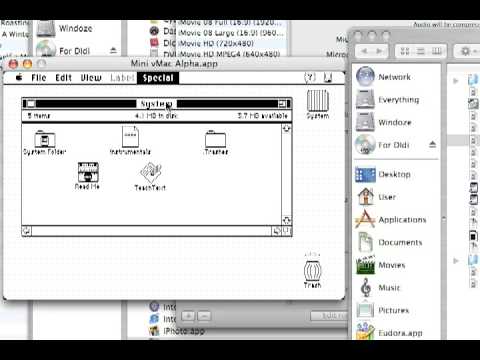Select Movie HD MPEG4 (640x480) list item
The width and height of the screenshot is (480, 360).
click(x=229, y=54)
